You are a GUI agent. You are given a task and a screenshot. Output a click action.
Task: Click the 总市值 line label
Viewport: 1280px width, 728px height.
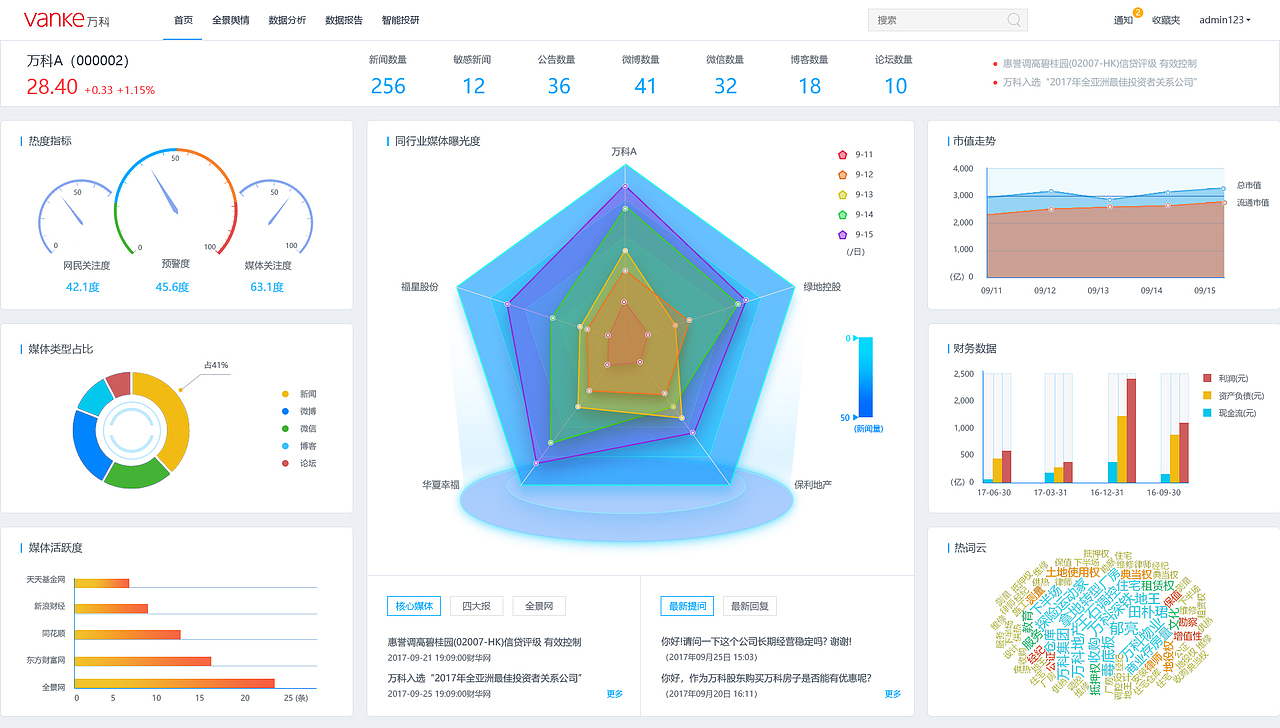[1248, 185]
